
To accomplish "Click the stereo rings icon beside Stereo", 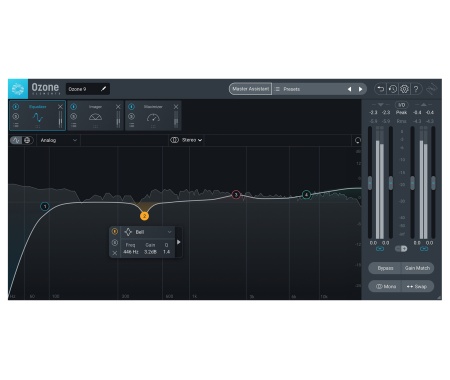I will [x=174, y=140].
